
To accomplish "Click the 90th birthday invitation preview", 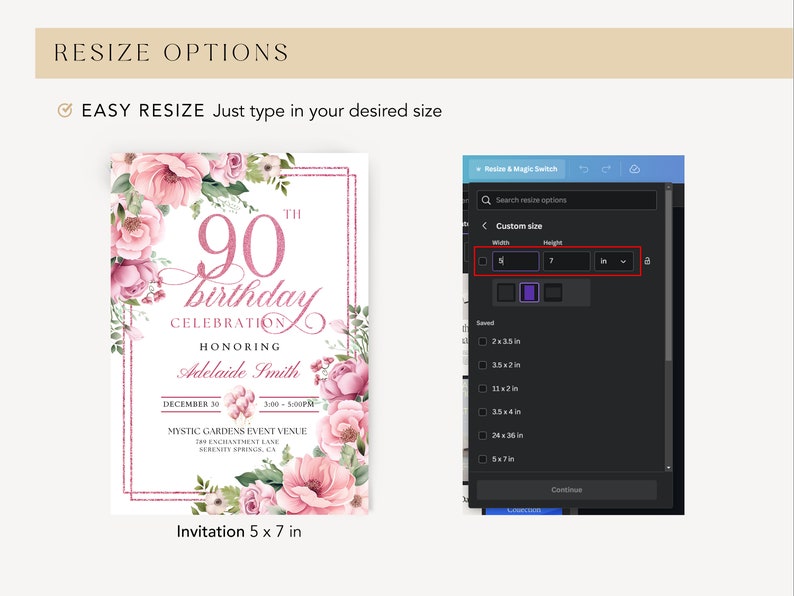I will tap(240, 334).
